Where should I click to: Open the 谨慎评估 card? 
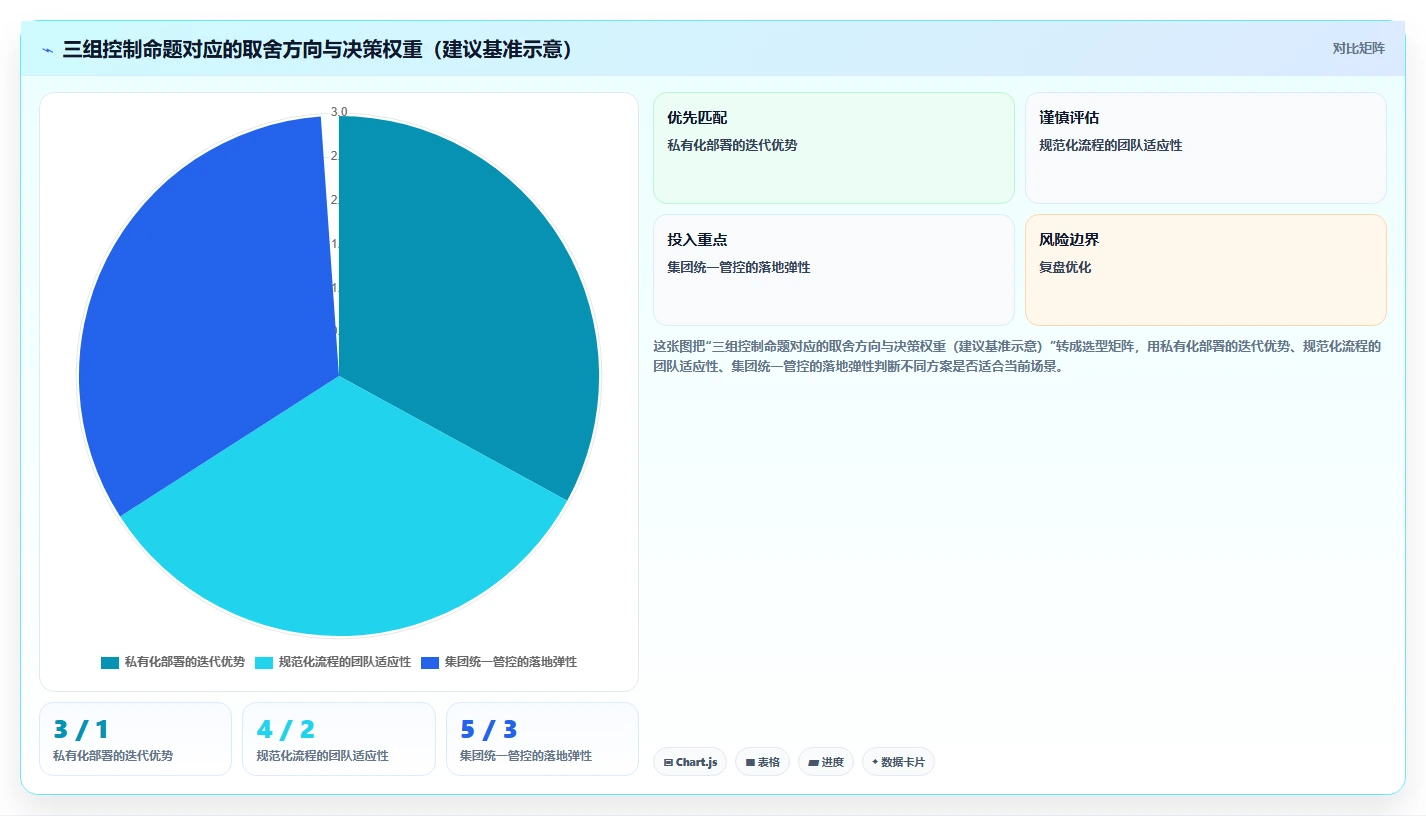click(x=1206, y=148)
